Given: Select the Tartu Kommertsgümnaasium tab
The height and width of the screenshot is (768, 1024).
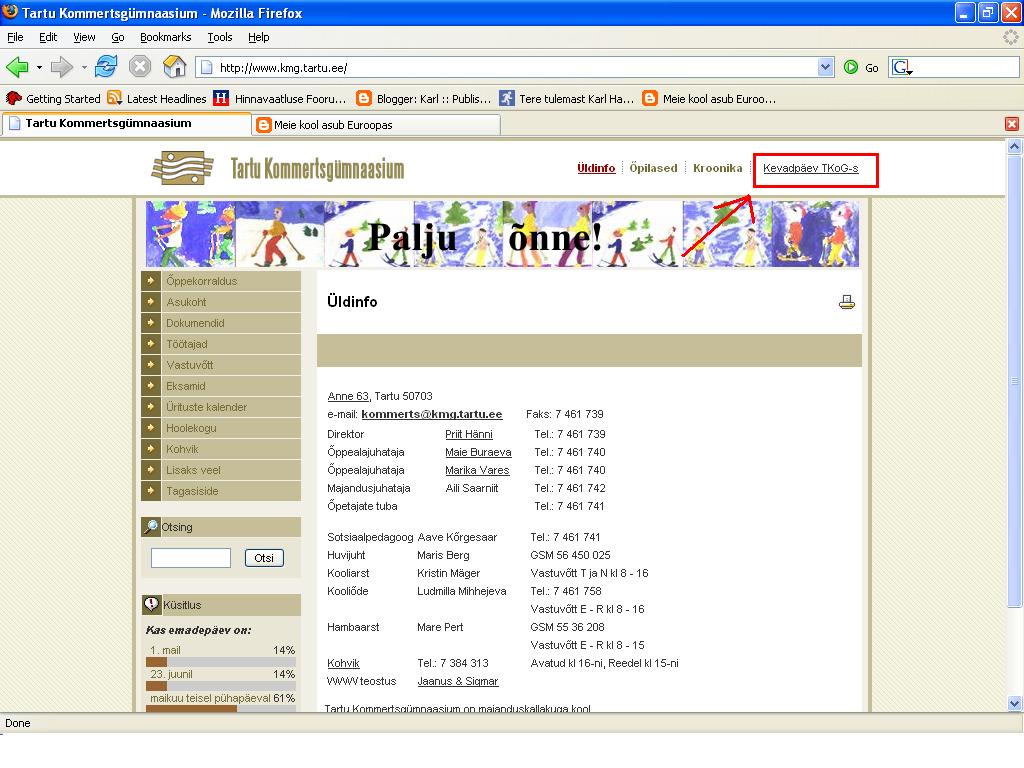Looking at the screenshot, I should [127, 123].
